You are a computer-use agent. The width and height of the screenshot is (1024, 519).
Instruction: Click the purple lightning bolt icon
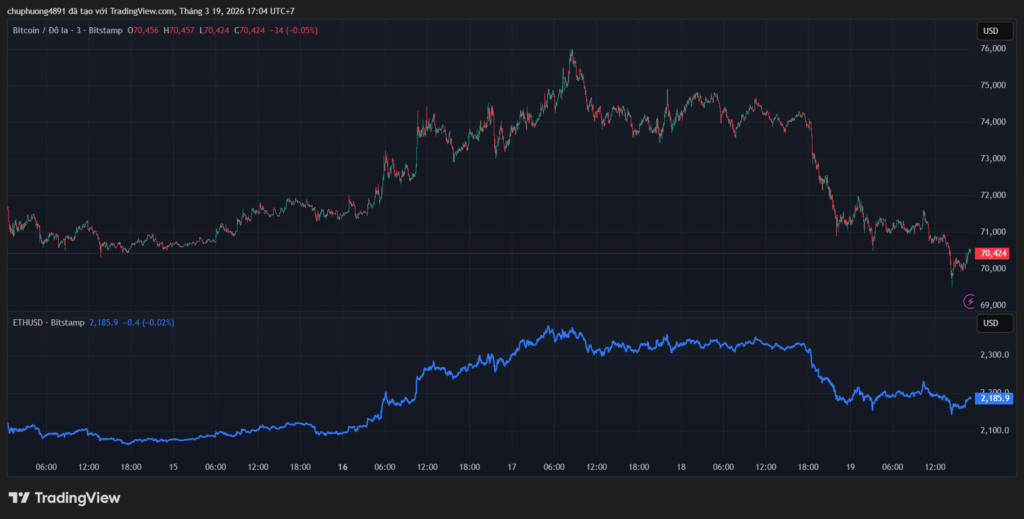pos(969,300)
